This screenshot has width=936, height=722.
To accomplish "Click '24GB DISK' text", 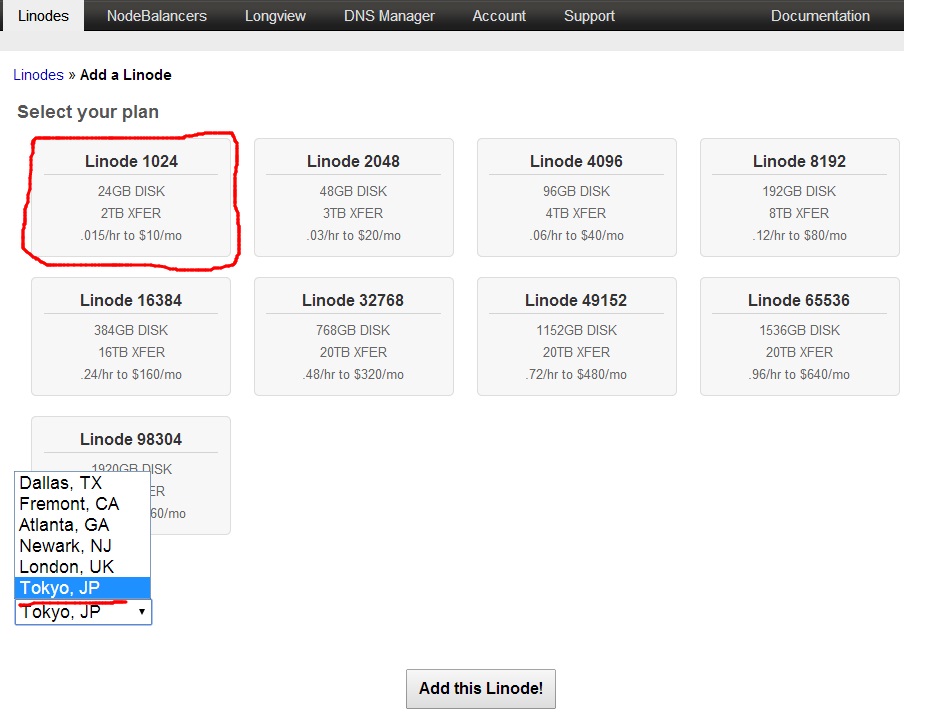I will click(x=131, y=192).
